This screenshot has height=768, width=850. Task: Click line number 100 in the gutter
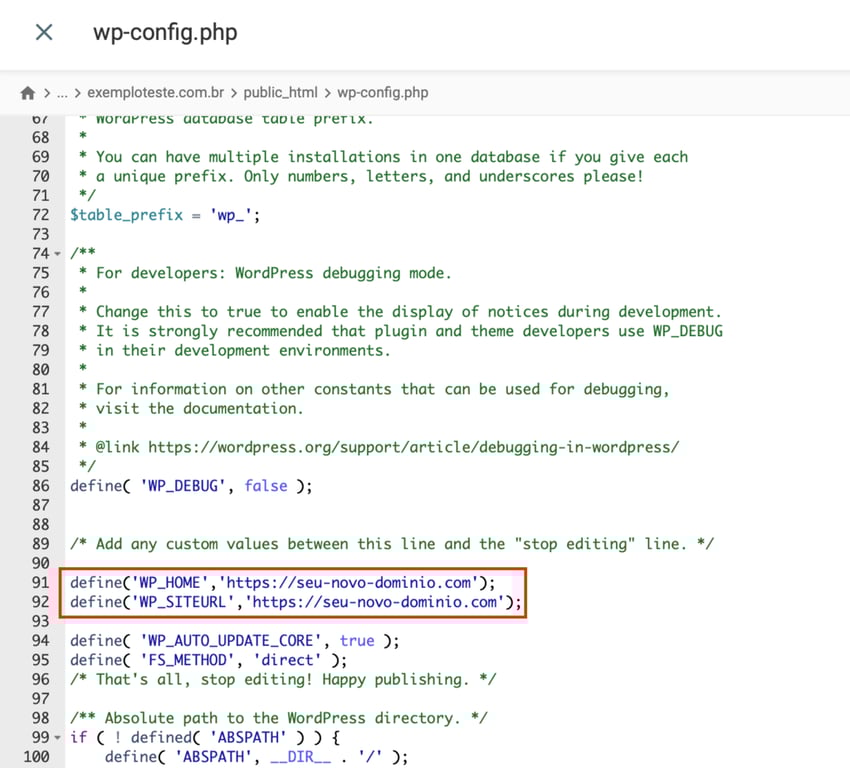coord(36,757)
